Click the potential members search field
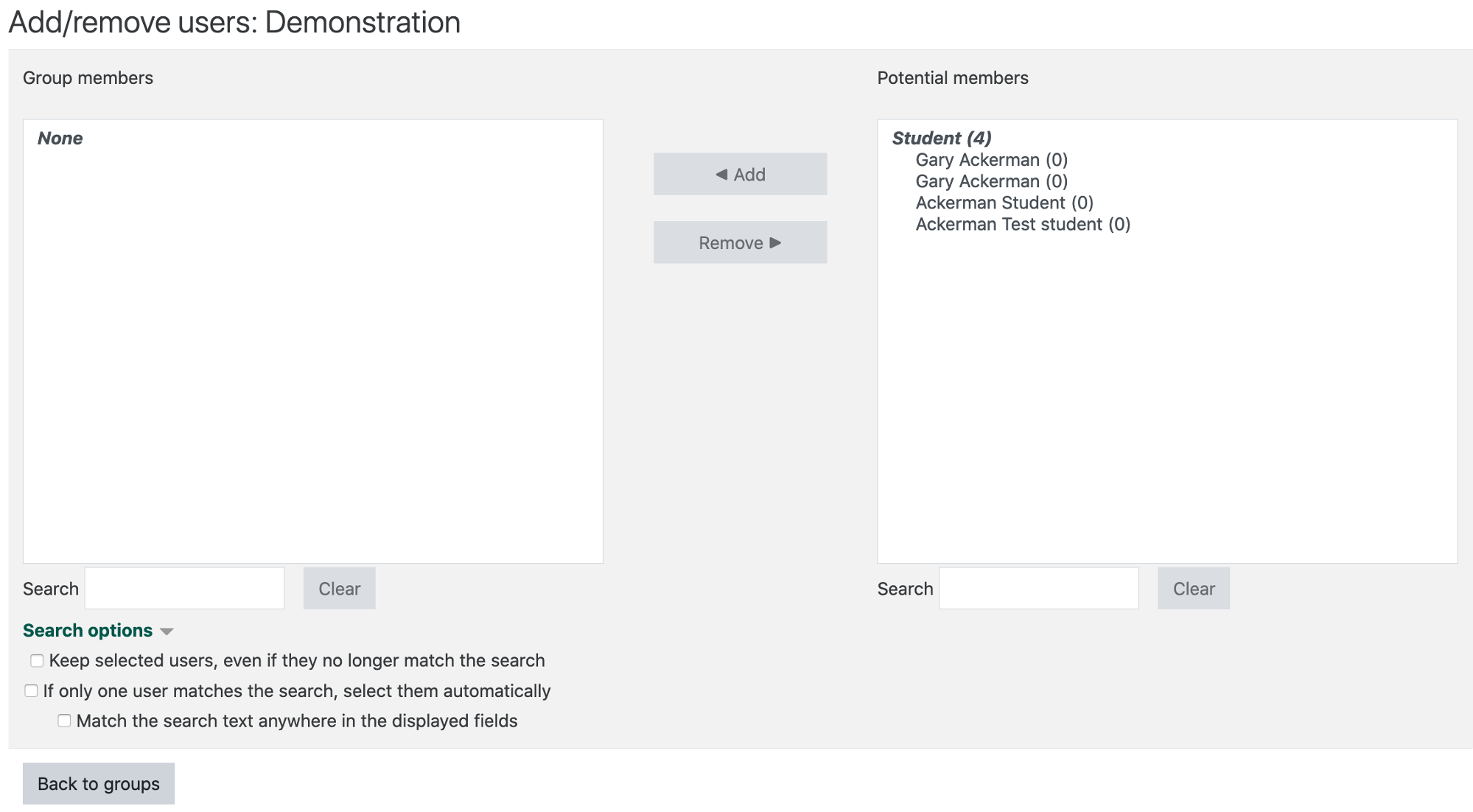Screen dimensions: 1473x812 [1038, 588]
